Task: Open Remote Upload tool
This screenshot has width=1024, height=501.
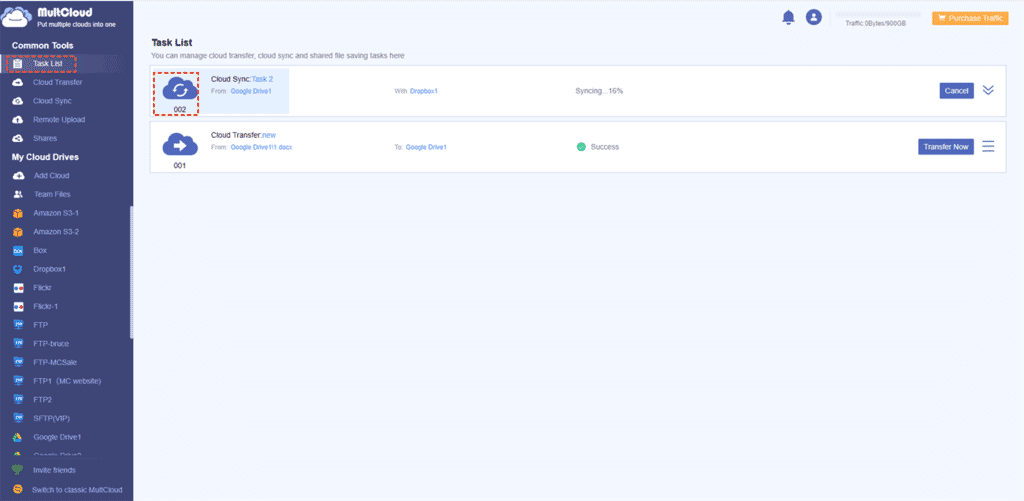Action: [59, 120]
